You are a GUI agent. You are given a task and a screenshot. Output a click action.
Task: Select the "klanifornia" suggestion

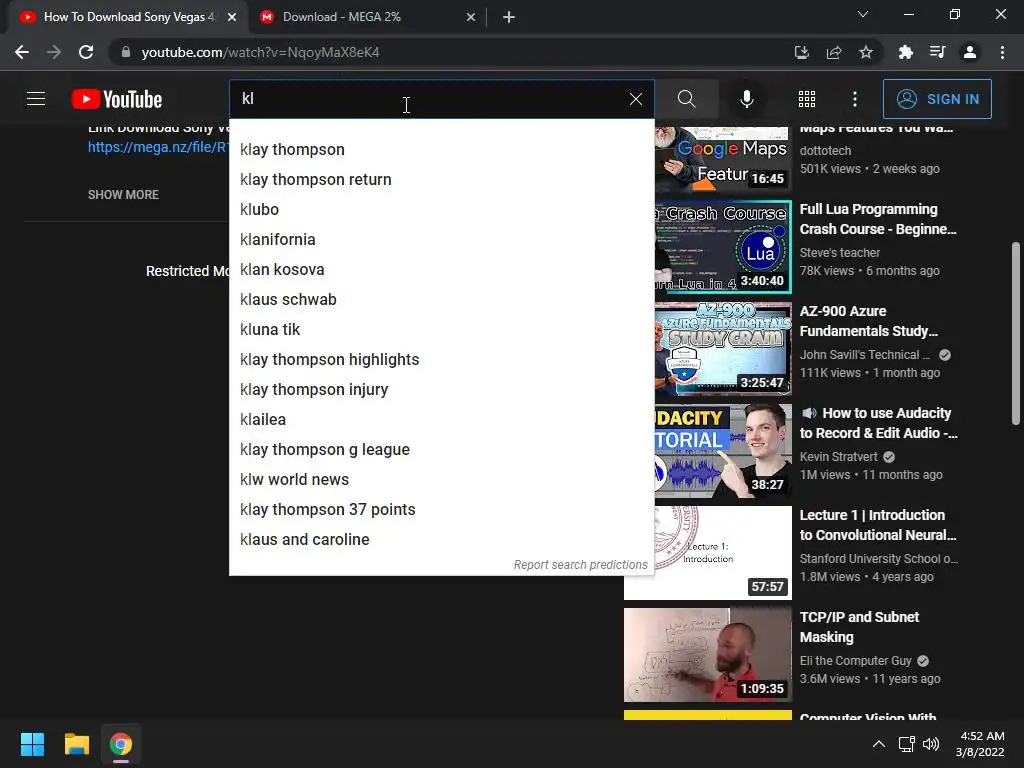click(x=441, y=240)
